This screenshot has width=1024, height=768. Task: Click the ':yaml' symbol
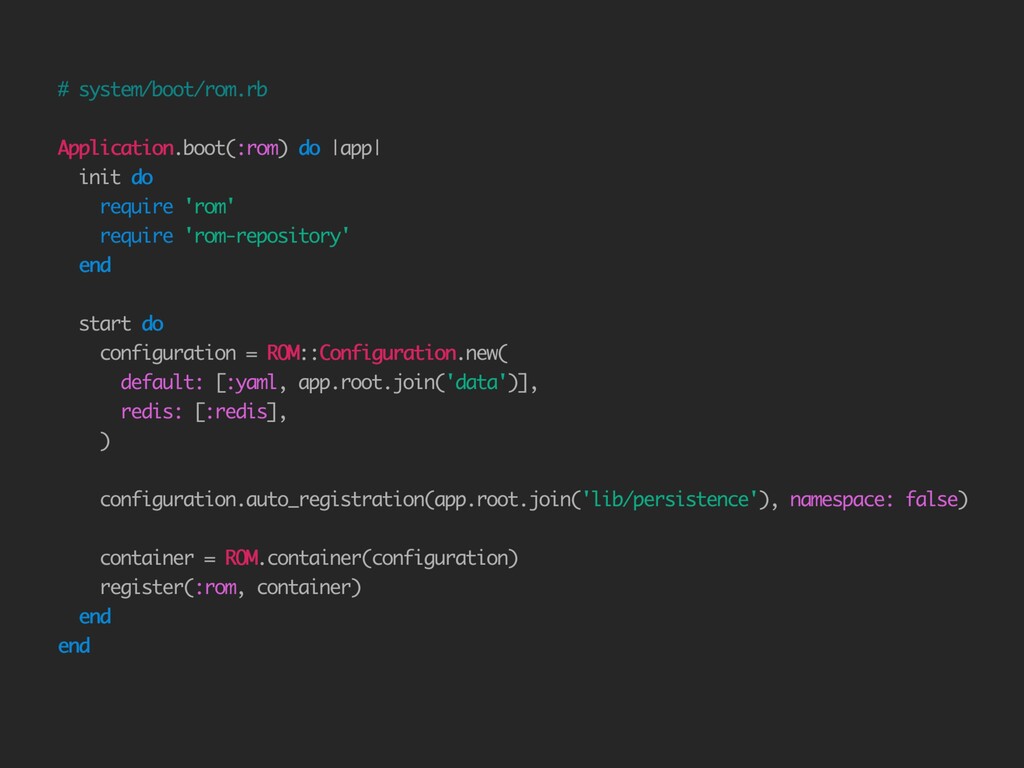[x=251, y=383]
